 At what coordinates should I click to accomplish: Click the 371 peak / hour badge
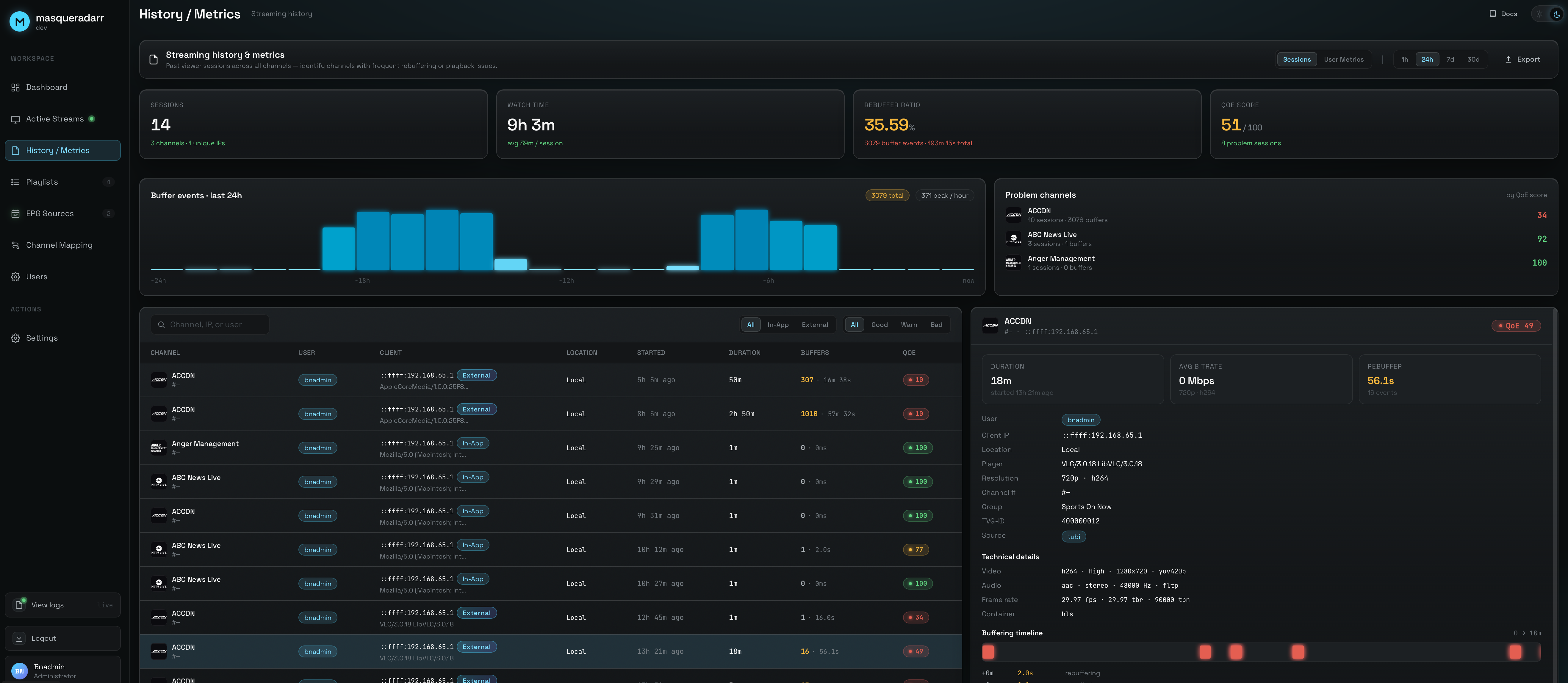point(944,196)
